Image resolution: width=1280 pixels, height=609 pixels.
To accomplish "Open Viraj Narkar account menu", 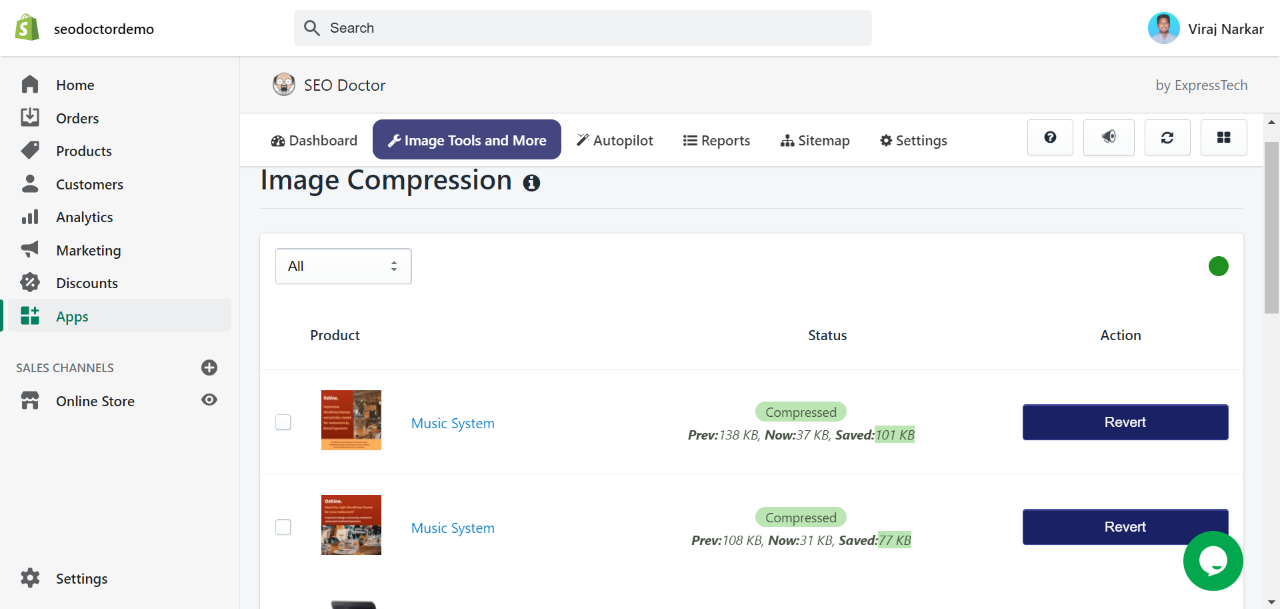I will 1206,28.
